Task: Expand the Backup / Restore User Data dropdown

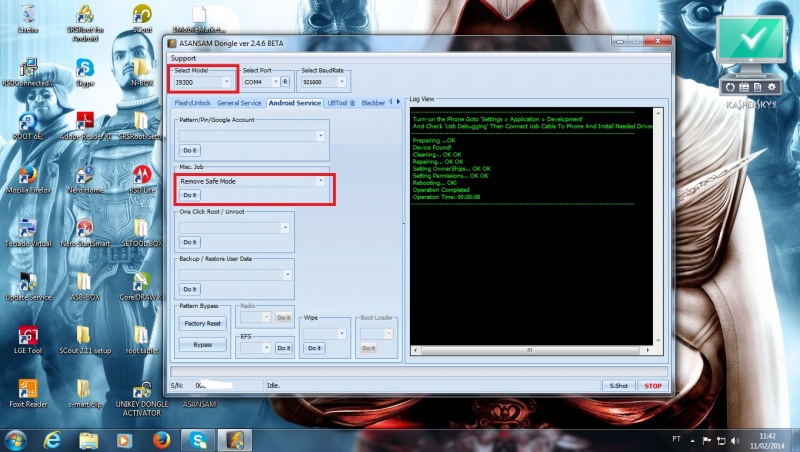Action: tap(287, 275)
